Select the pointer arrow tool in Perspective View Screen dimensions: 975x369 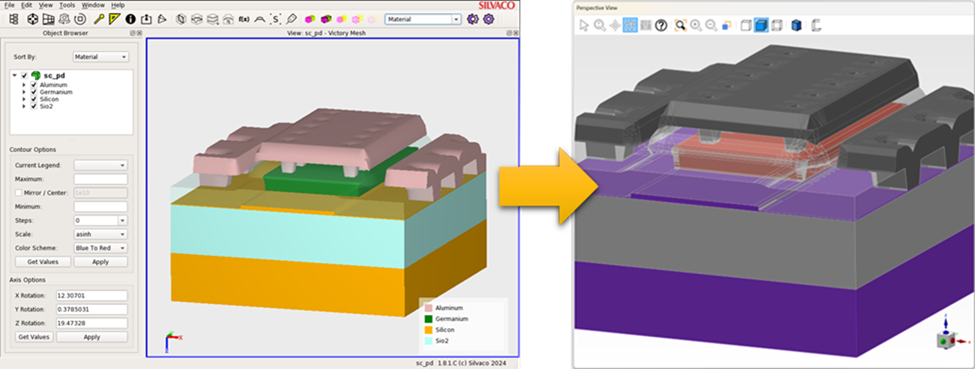click(584, 25)
